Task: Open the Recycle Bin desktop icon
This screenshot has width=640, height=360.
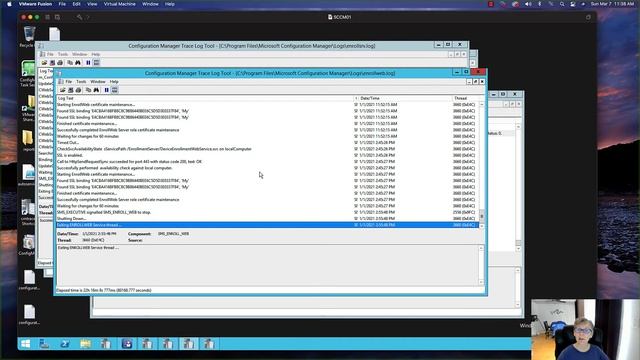Action: click(29, 37)
